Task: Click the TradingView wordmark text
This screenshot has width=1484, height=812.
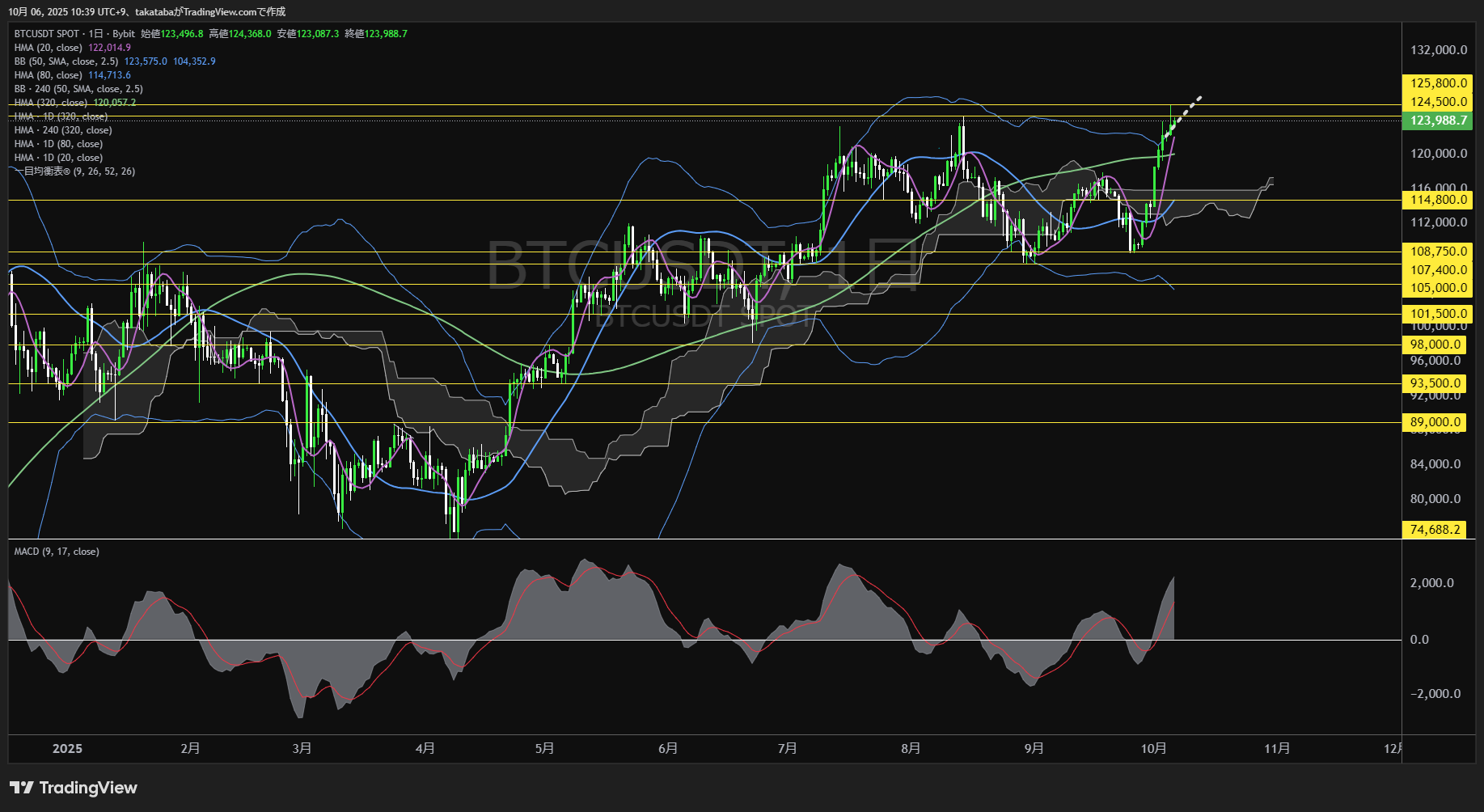Action: pos(88,788)
